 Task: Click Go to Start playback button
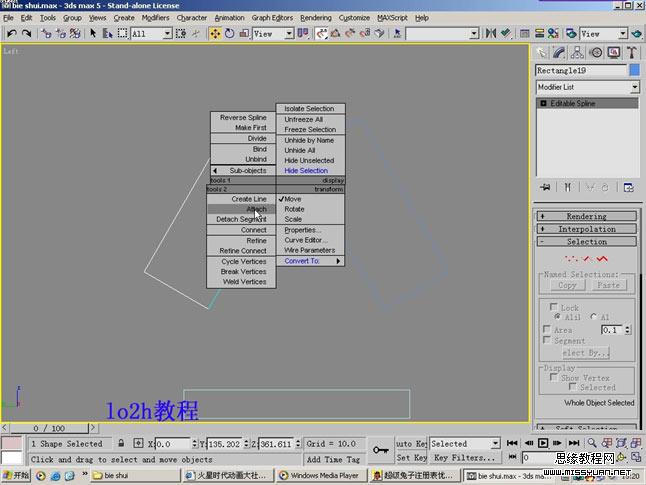click(512, 443)
